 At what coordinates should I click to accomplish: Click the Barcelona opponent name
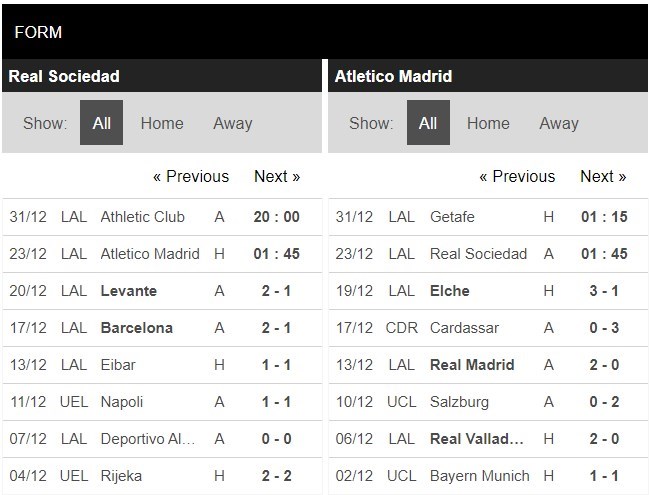click(x=137, y=327)
